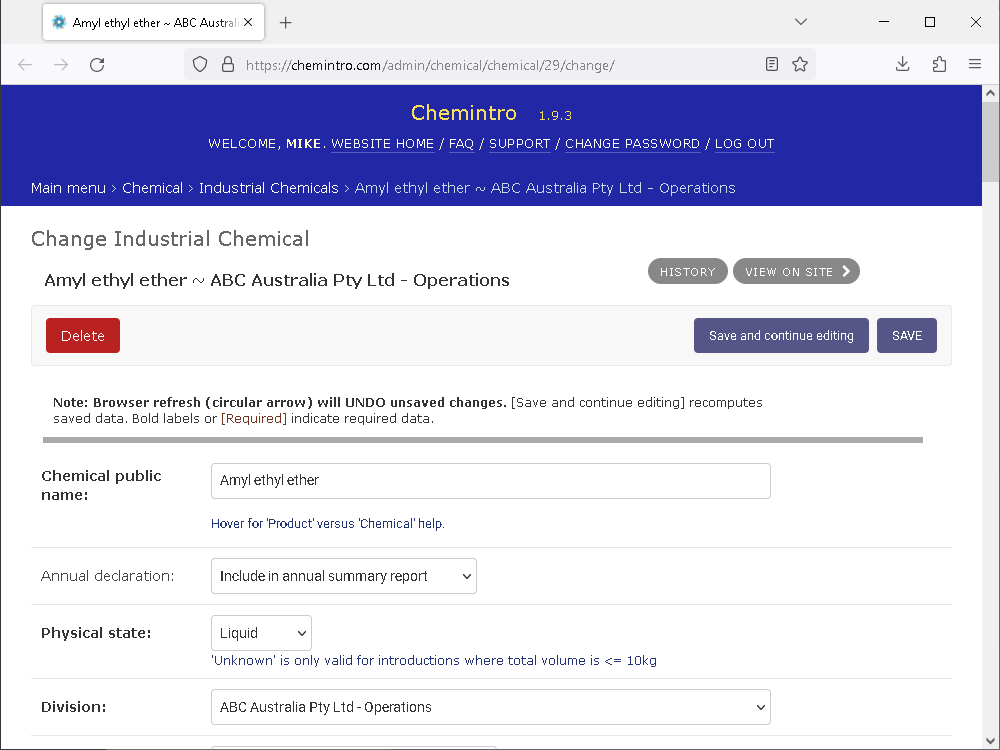Click the Chemical public name field
The image size is (1000, 750).
tap(490, 481)
